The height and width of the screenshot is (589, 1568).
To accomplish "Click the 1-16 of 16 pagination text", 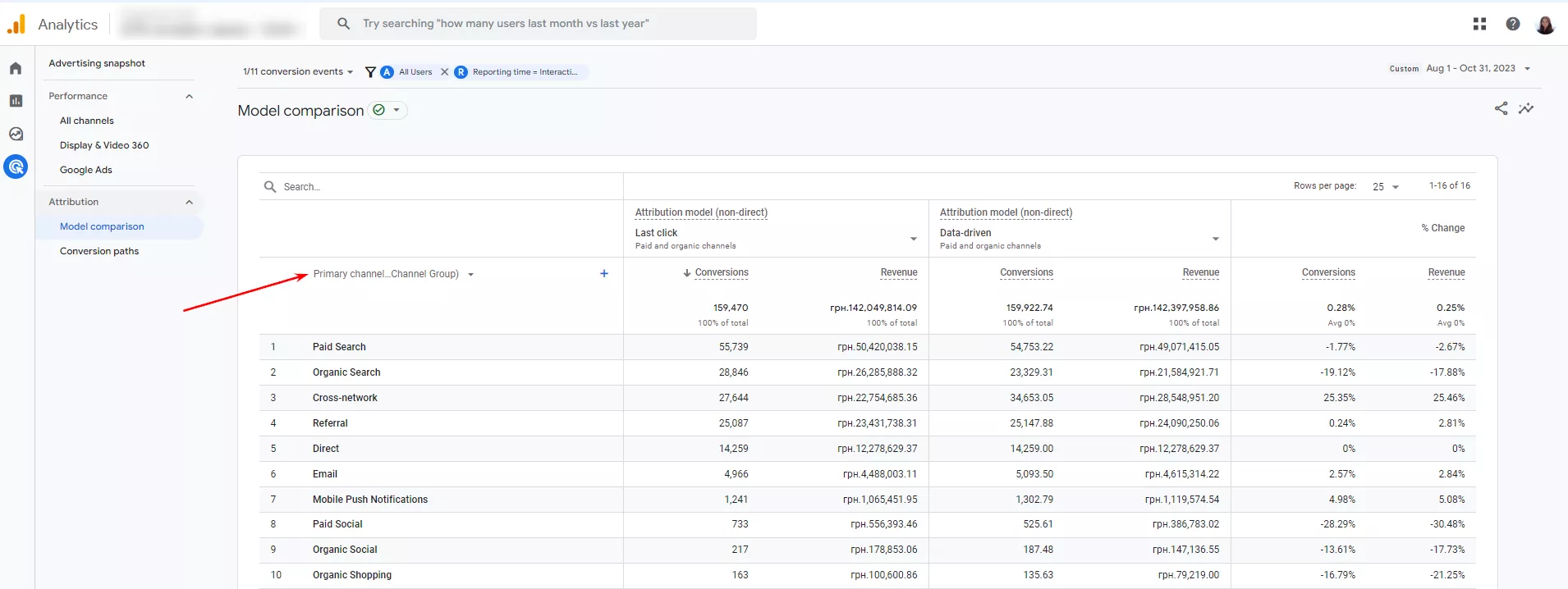I will click(1450, 186).
